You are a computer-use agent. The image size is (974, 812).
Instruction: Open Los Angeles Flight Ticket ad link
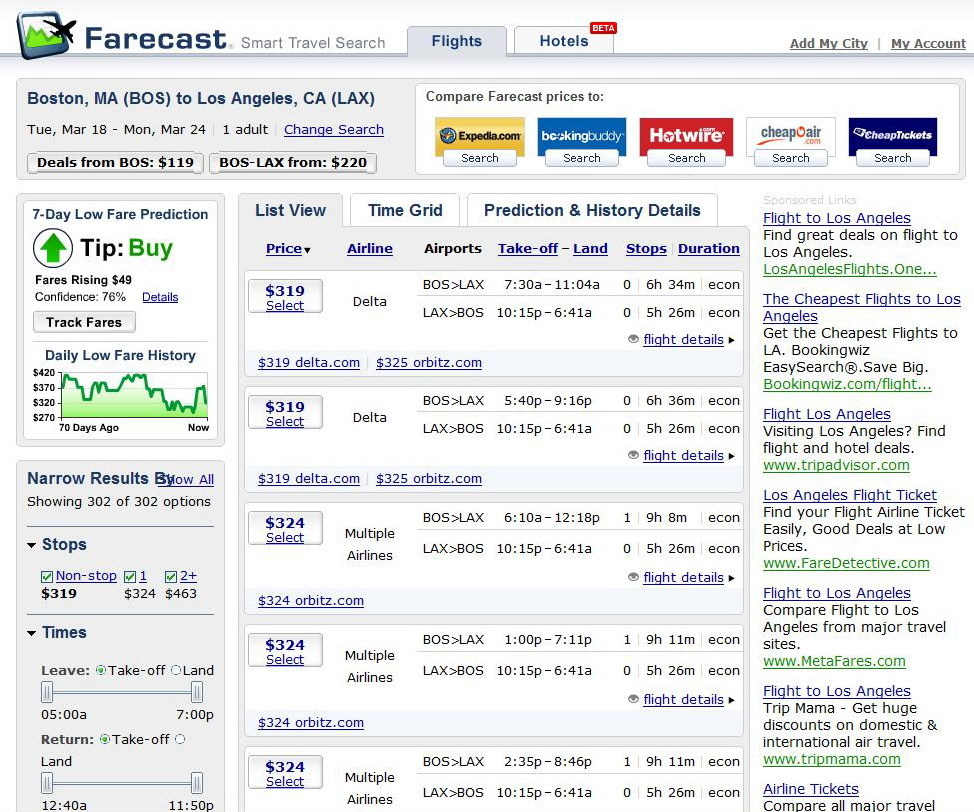click(x=850, y=495)
